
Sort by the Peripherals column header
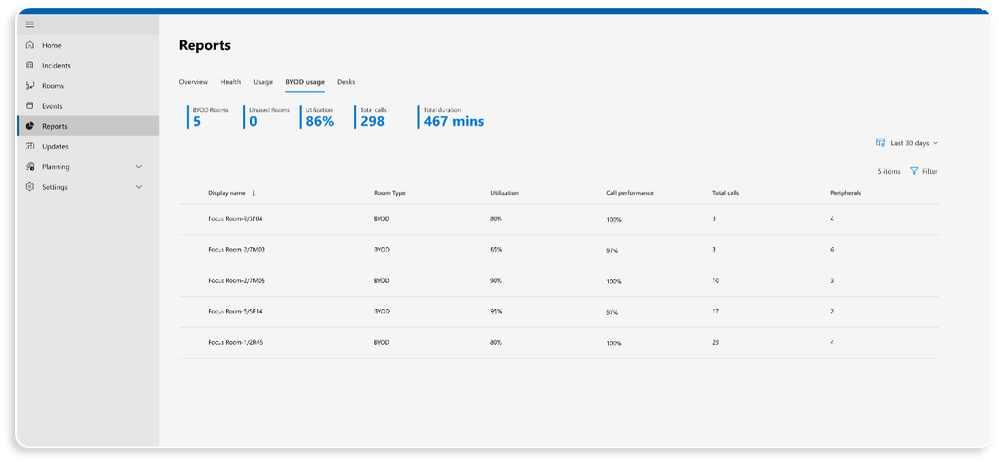tap(845, 193)
